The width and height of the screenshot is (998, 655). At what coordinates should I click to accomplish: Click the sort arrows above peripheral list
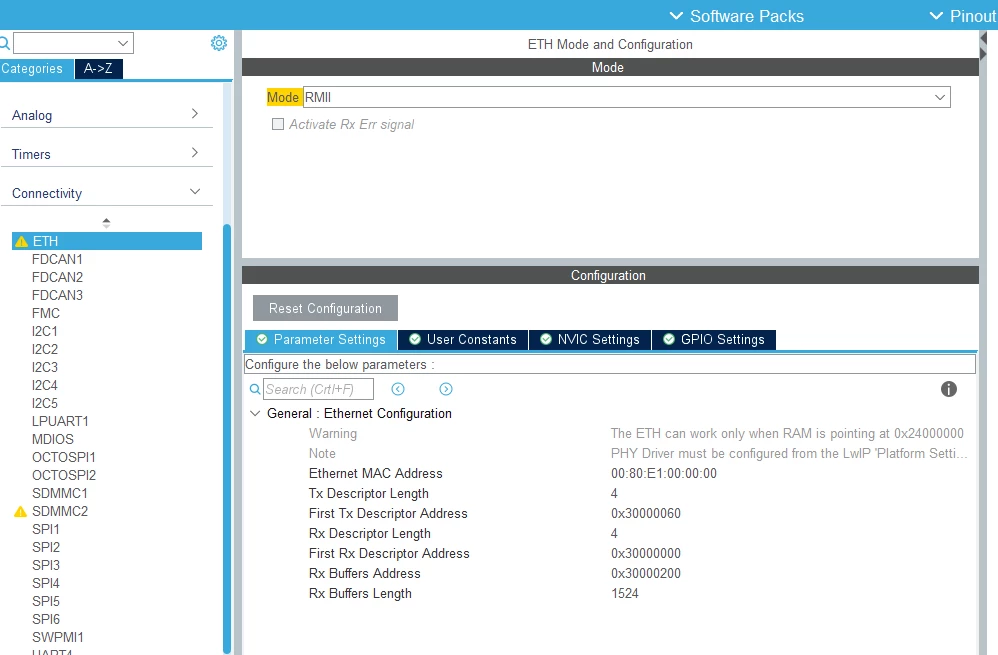[106, 223]
